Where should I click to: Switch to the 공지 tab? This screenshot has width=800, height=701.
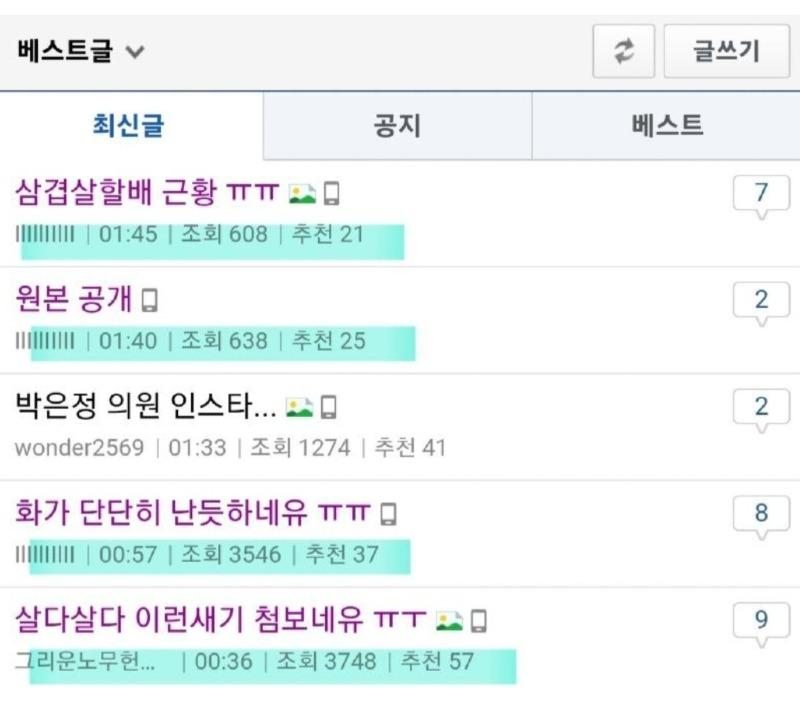397,126
